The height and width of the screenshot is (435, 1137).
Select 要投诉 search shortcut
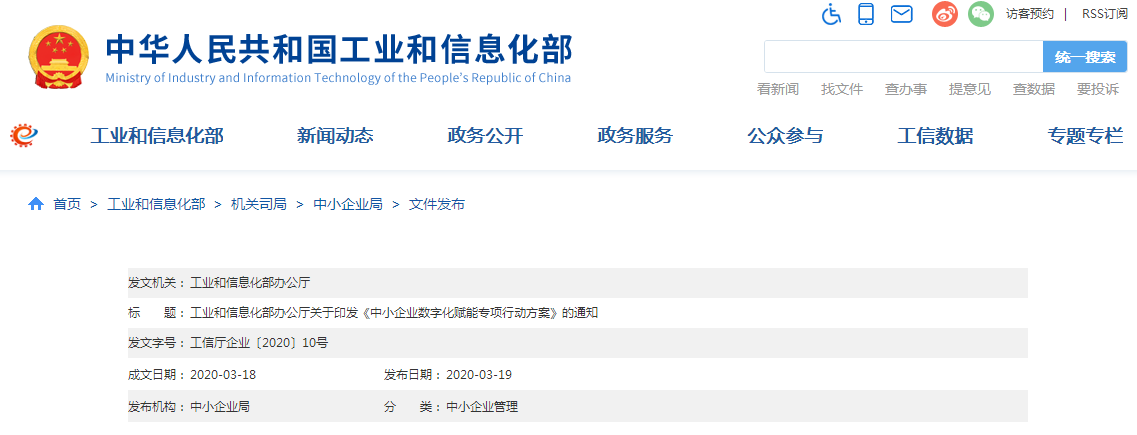1098,89
